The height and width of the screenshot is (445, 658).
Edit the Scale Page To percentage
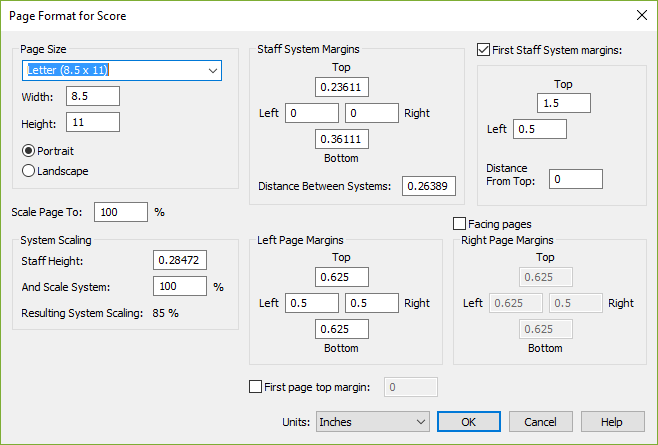point(121,212)
